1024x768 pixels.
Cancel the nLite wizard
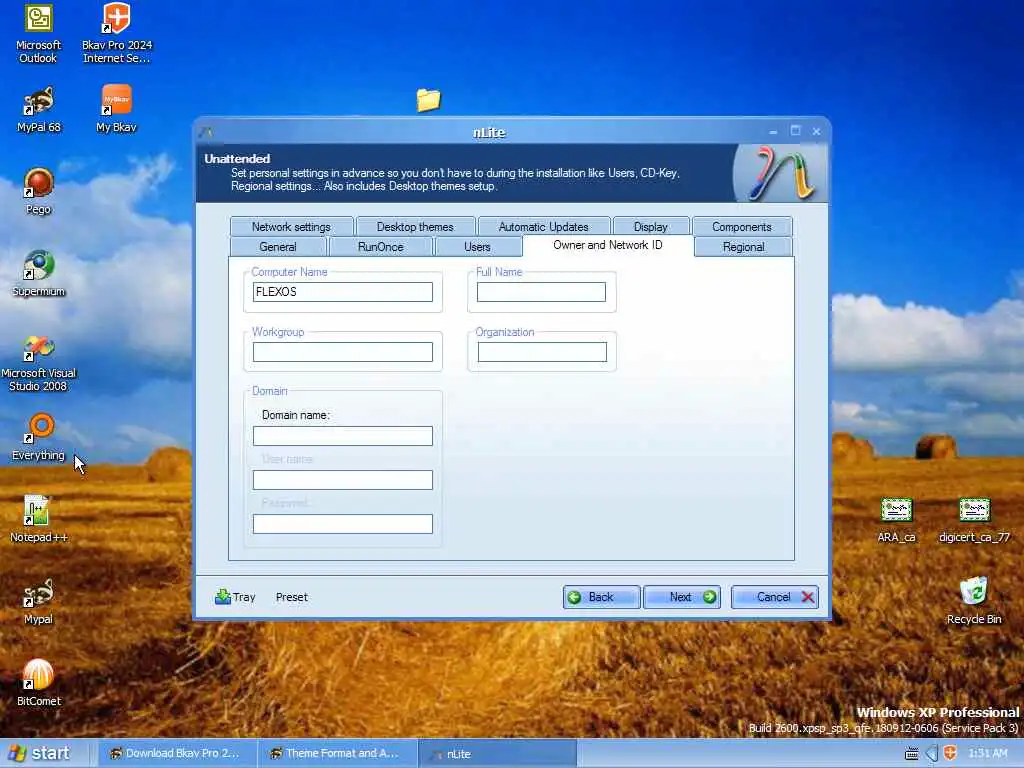(775, 597)
